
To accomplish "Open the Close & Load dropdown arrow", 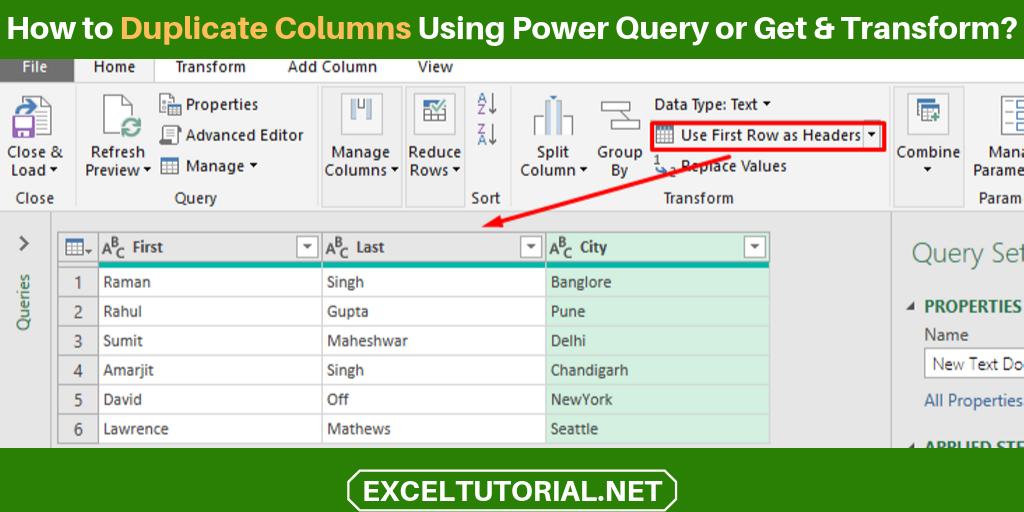I will click(x=54, y=170).
